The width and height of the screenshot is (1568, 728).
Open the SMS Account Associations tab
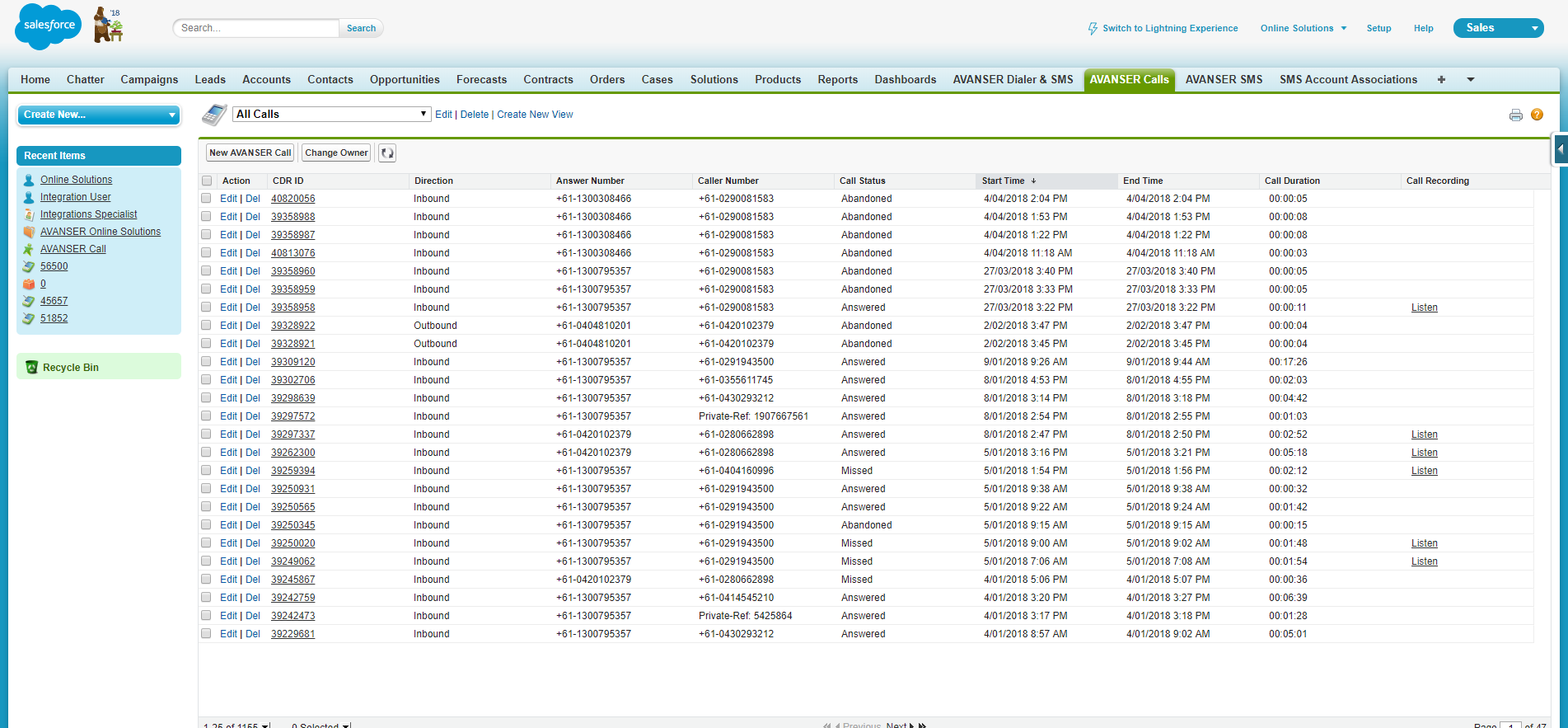tap(1349, 79)
